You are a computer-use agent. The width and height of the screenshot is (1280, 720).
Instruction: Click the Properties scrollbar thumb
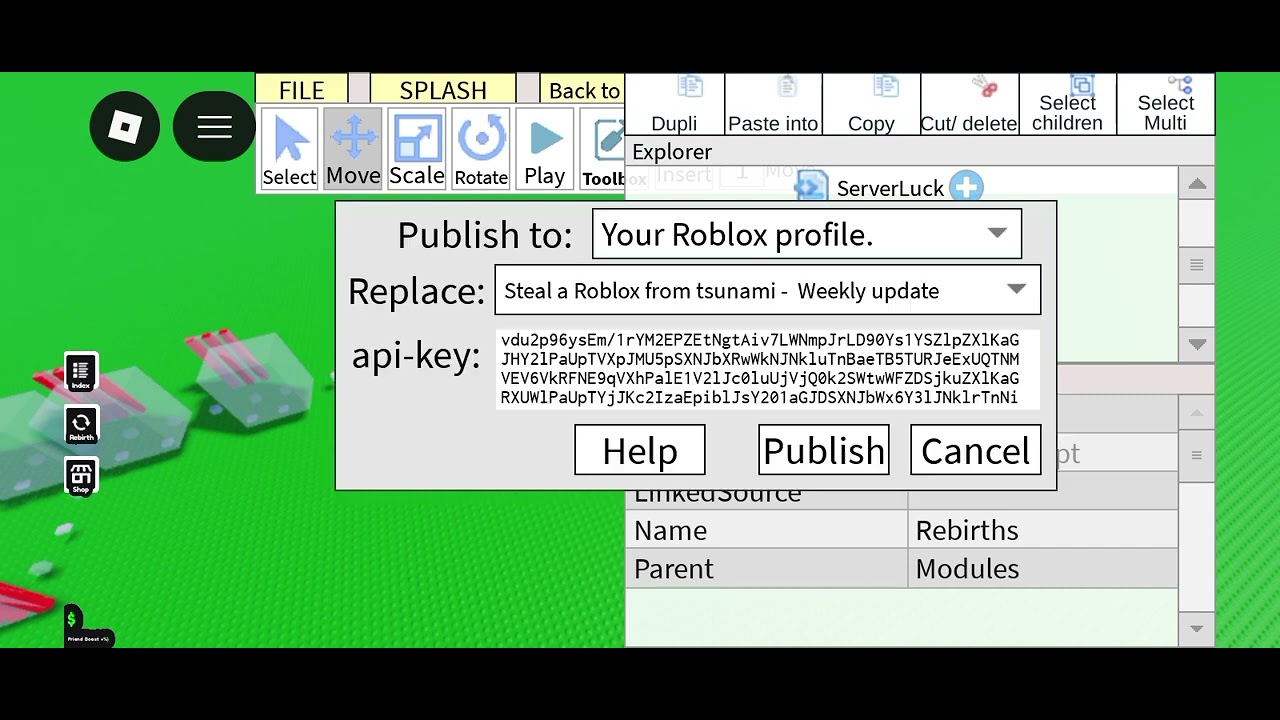(1197, 455)
